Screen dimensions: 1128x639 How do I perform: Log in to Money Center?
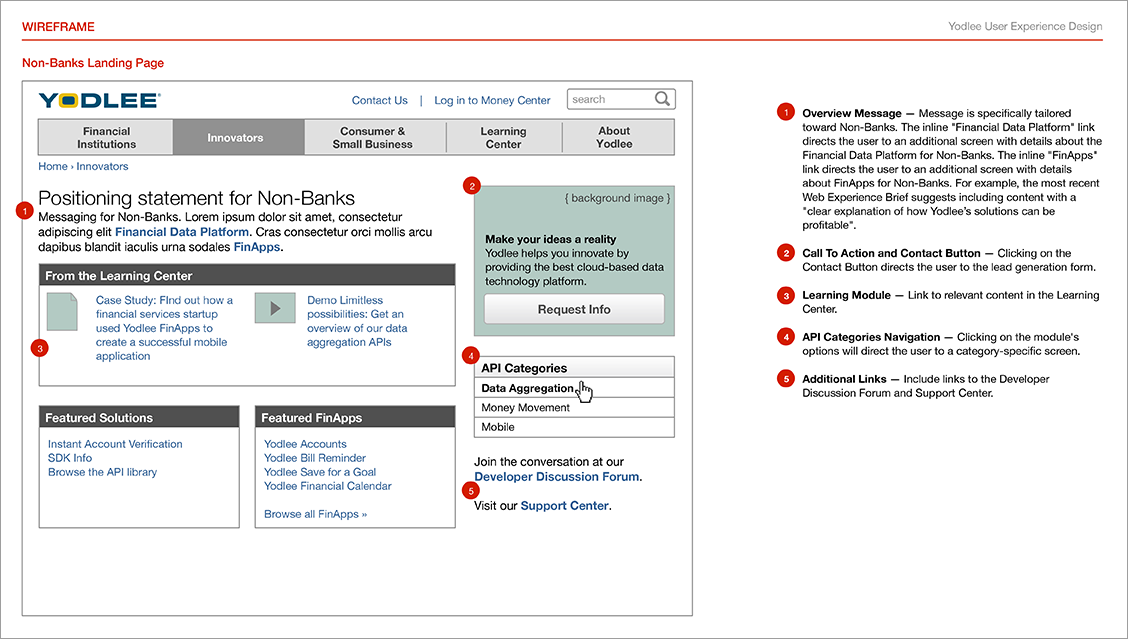click(492, 100)
